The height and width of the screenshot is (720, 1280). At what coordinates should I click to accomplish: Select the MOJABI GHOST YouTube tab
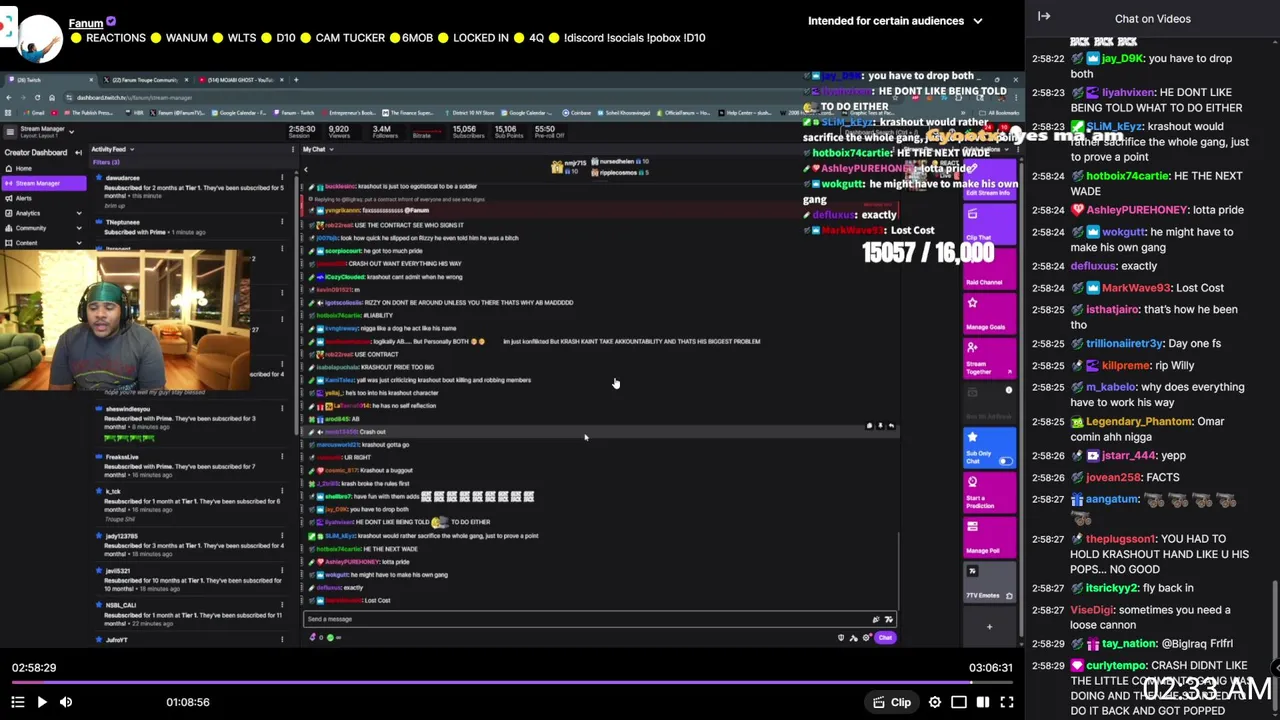pos(240,80)
